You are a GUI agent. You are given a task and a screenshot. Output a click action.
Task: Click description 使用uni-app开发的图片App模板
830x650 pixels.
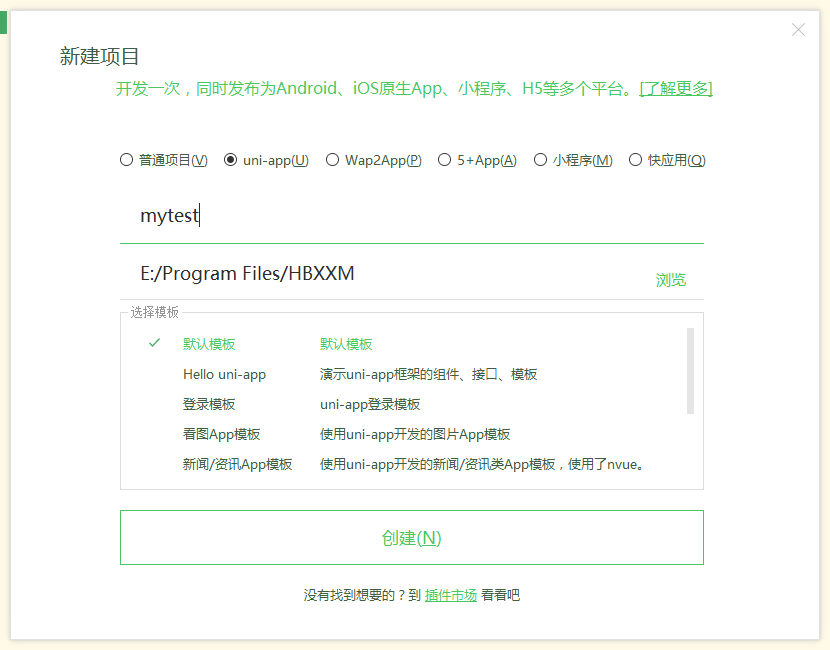pos(415,435)
